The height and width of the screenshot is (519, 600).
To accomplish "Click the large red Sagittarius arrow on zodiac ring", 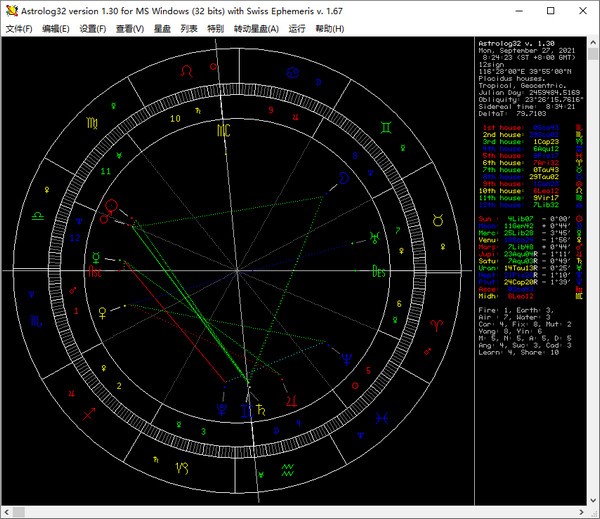I will coord(89,414).
